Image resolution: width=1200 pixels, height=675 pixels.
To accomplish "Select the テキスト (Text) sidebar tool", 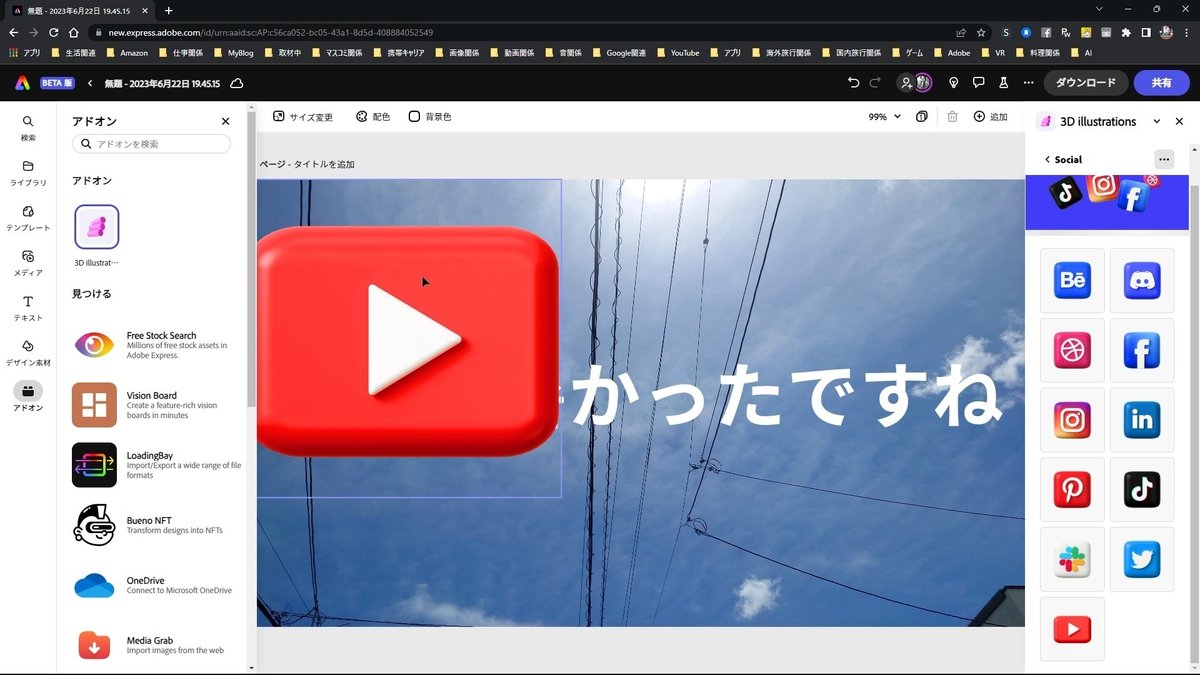I will (x=28, y=308).
